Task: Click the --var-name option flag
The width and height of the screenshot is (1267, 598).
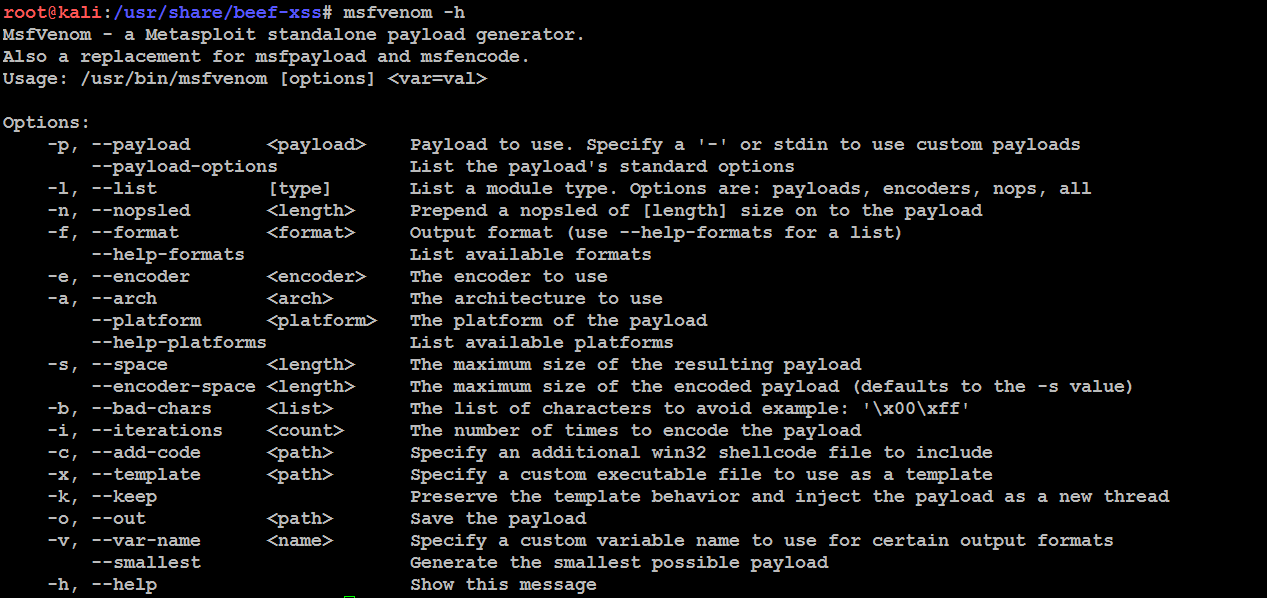Action: point(146,541)
